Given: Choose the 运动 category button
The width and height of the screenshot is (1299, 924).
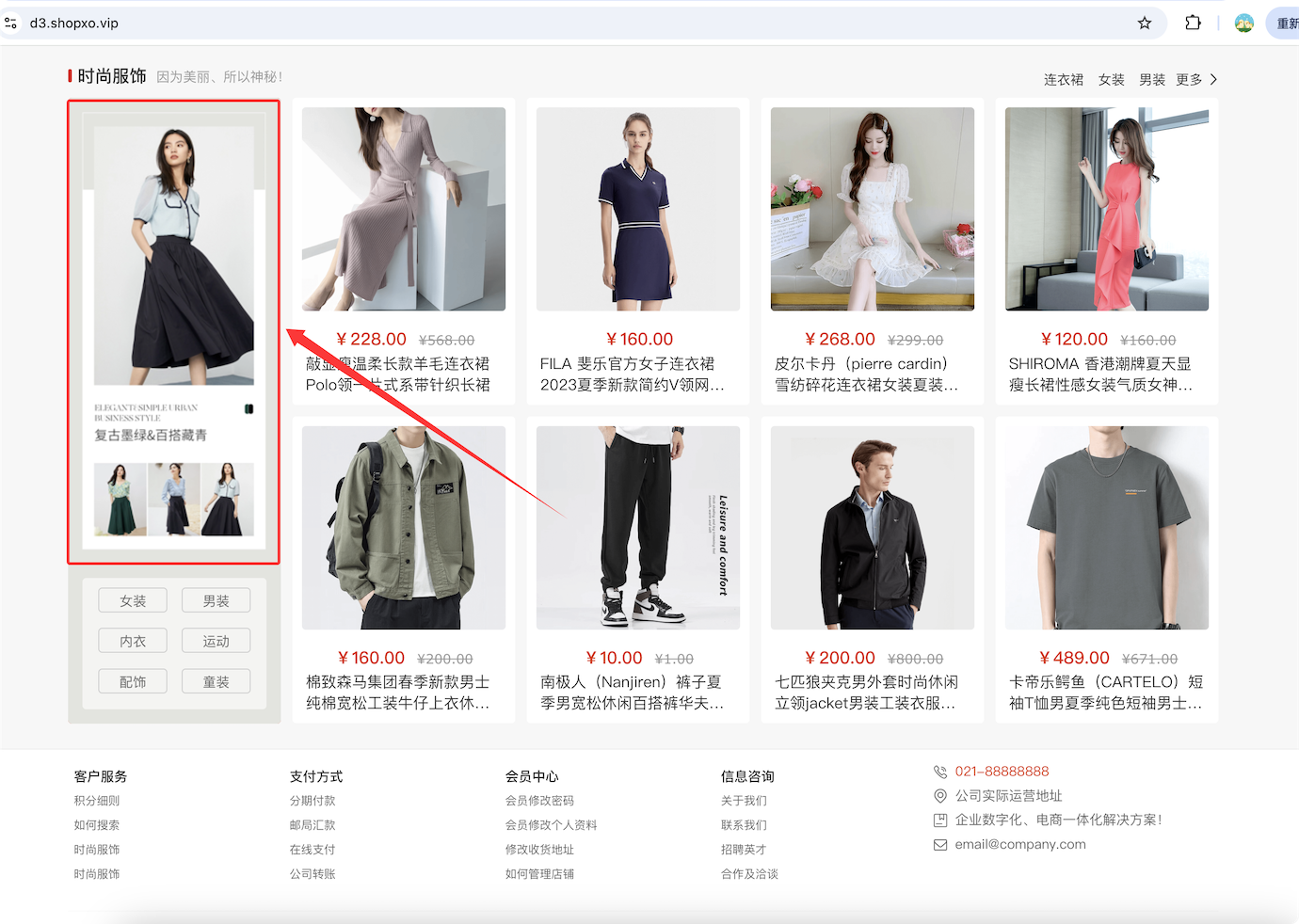Looking at the screenshot, I should pyautogui.click(x=216, y=641).
